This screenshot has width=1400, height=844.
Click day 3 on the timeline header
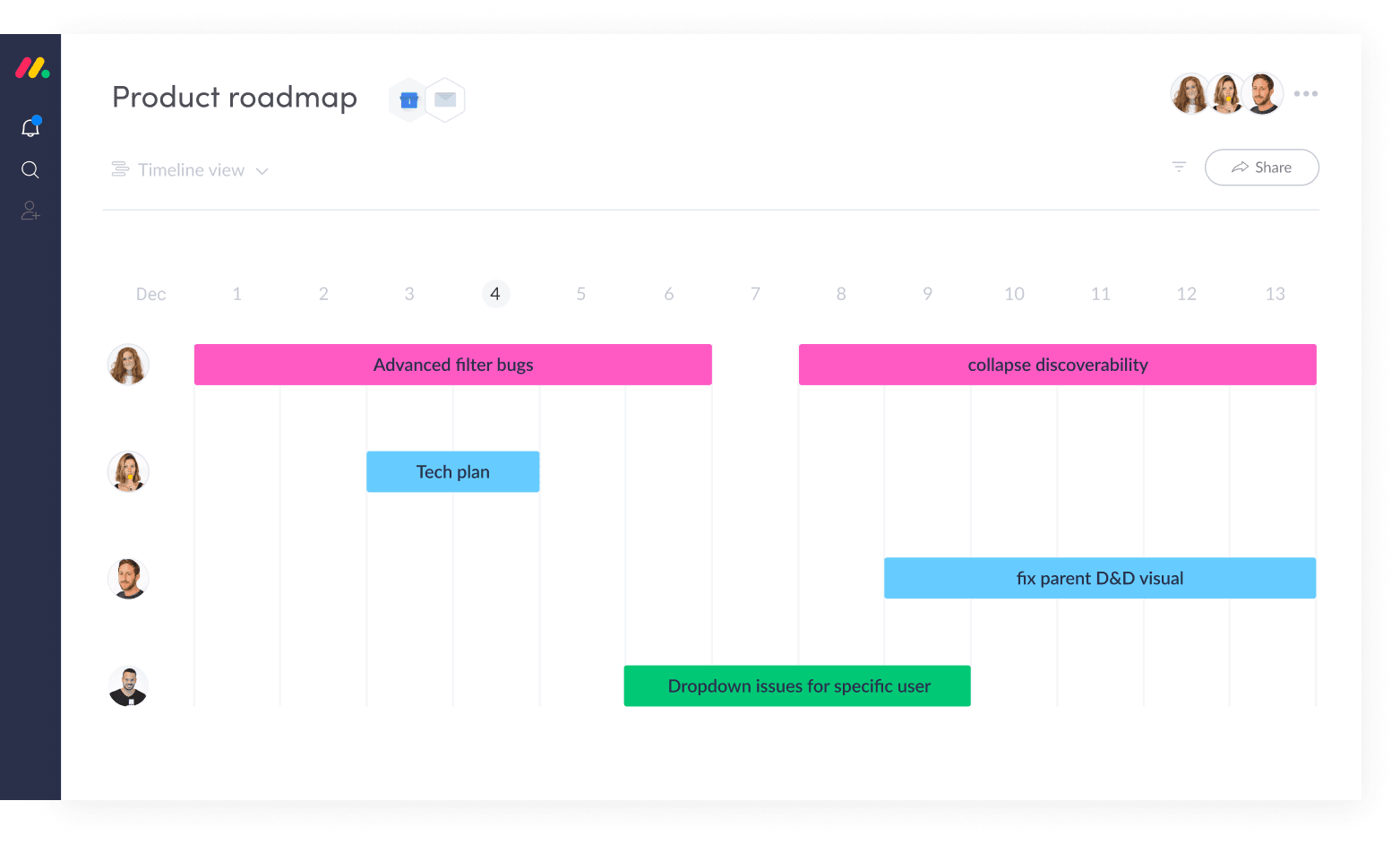tap(409, 294)
